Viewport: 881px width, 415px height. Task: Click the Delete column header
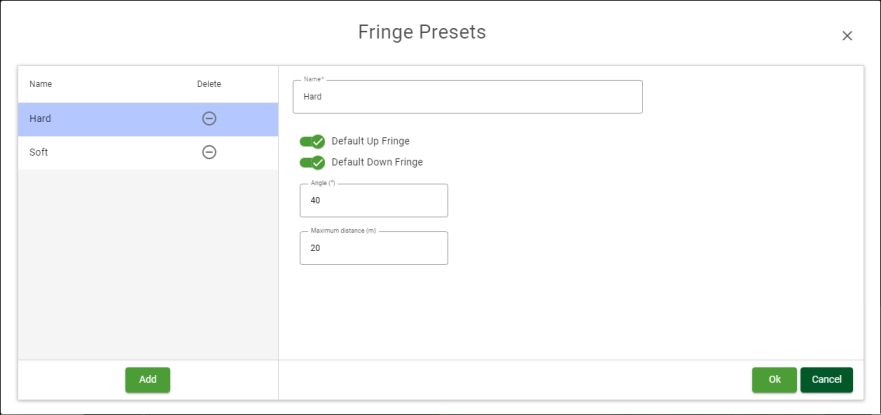pyautogui.click(x=209, y=84)
